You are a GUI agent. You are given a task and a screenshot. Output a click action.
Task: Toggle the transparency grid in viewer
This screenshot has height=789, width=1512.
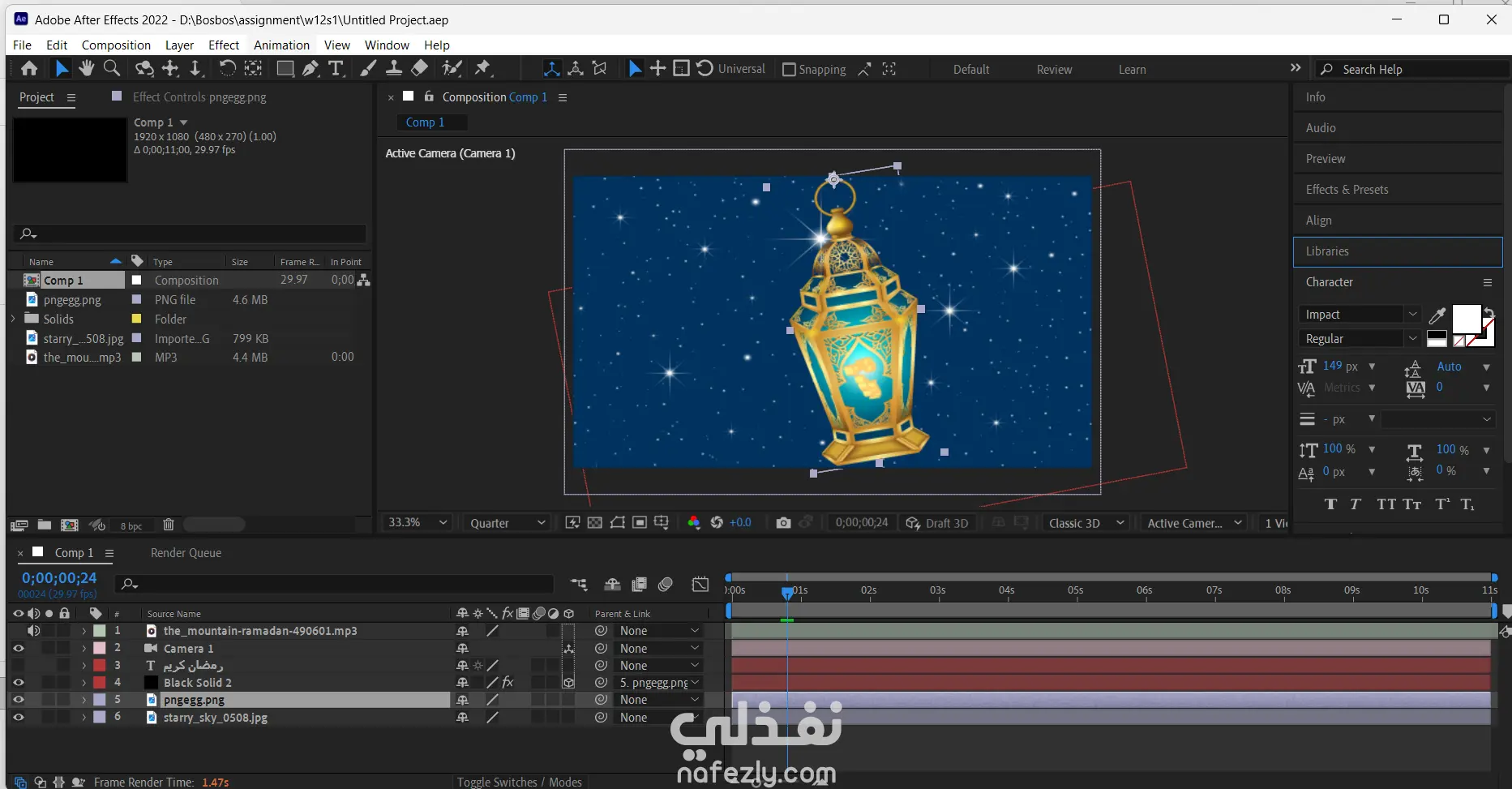click(595, 523)
